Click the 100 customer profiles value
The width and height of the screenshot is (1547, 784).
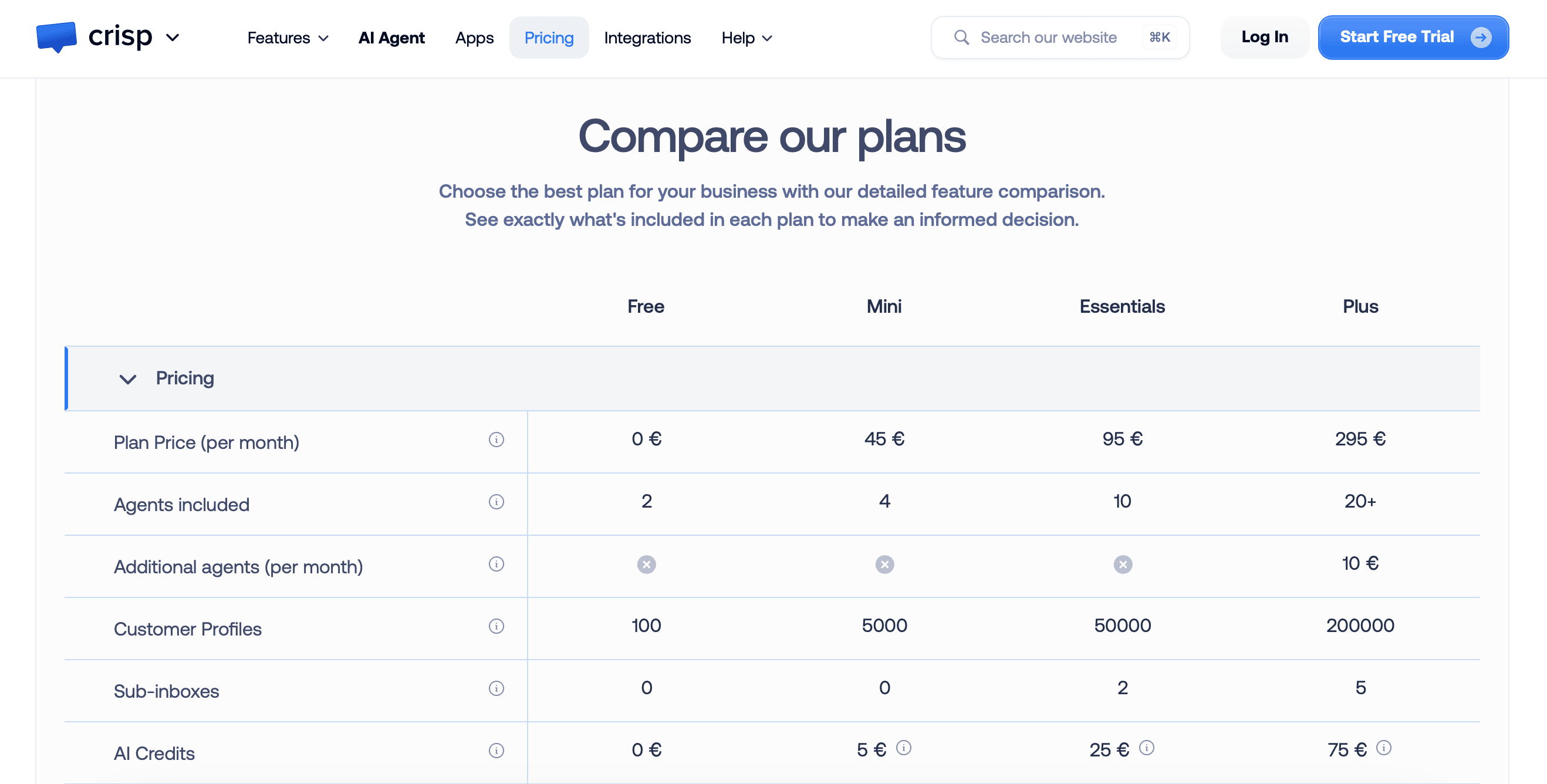pos(646,626)
